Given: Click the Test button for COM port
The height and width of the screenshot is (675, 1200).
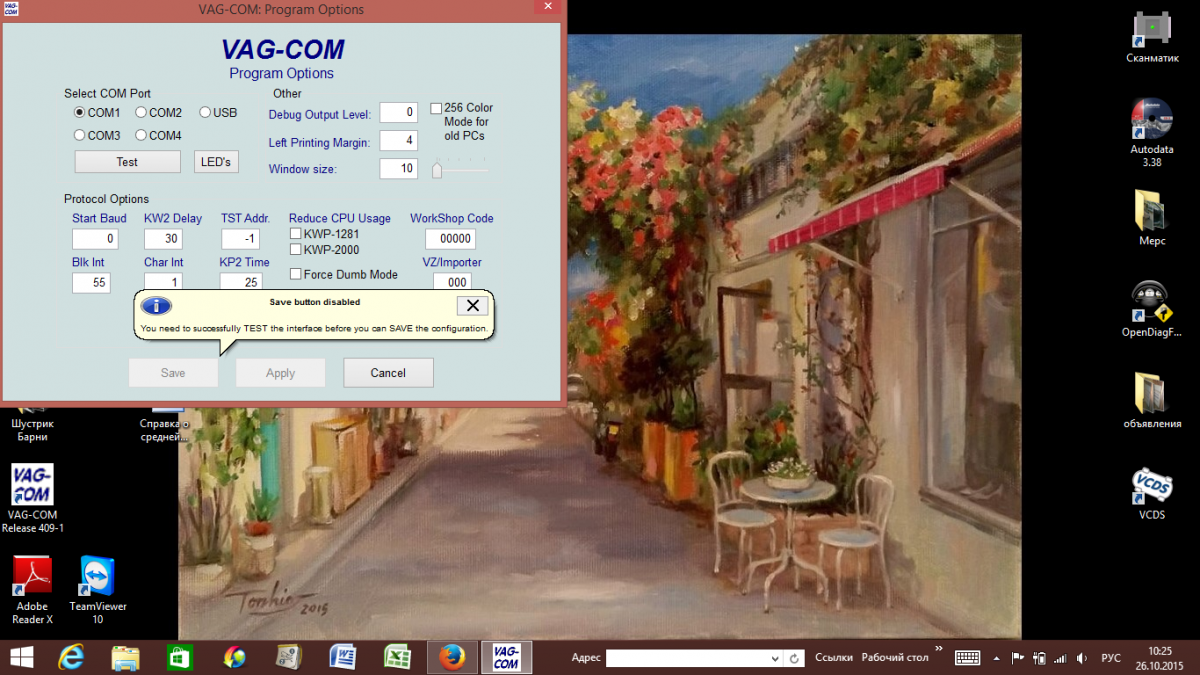Looking at the screenshot, I should pos(127,162).
